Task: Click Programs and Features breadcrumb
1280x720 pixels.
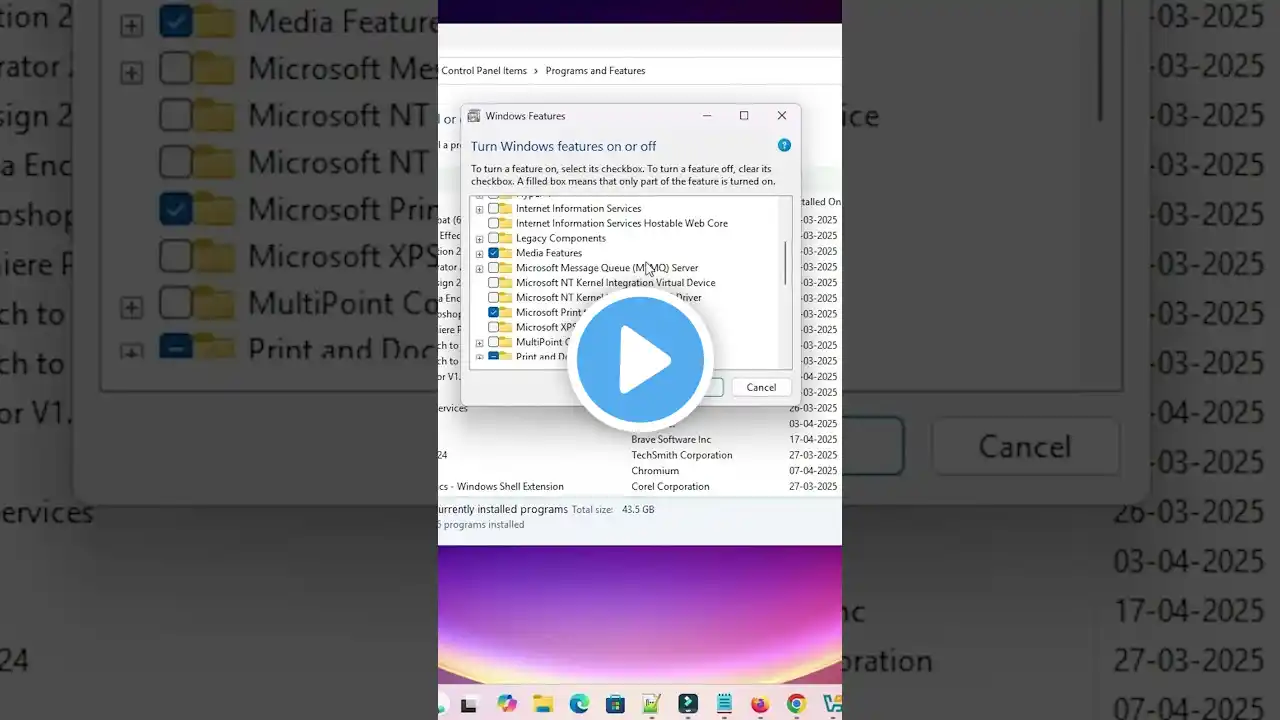Action: point(595,71)
